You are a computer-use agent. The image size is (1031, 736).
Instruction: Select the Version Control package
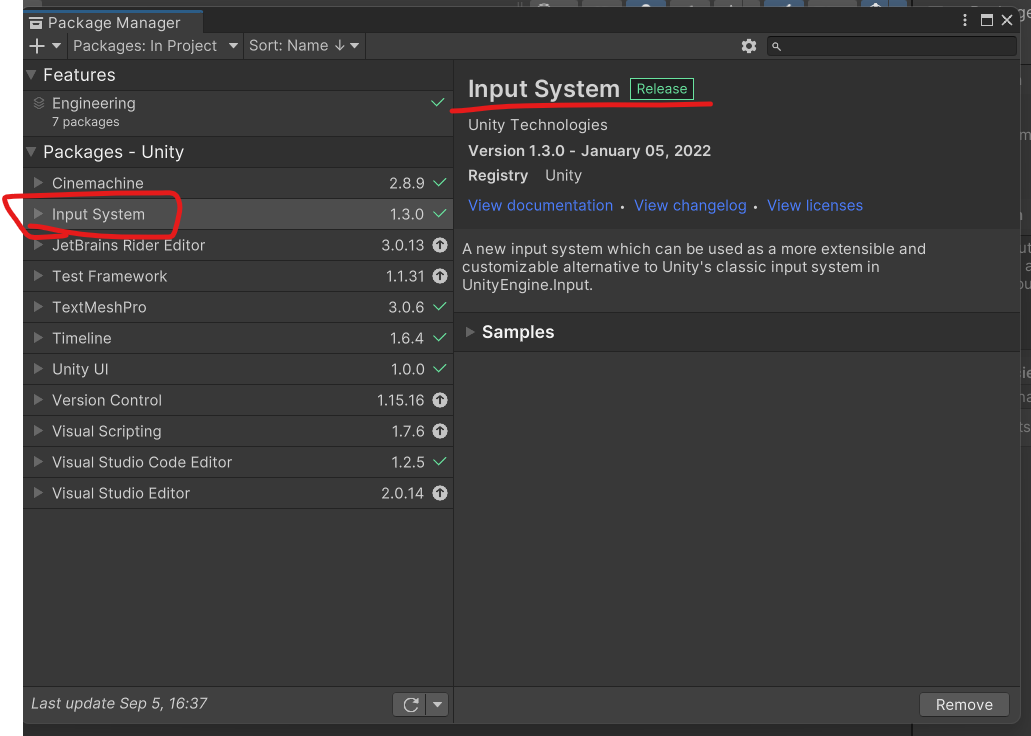[x=238, y=400]
